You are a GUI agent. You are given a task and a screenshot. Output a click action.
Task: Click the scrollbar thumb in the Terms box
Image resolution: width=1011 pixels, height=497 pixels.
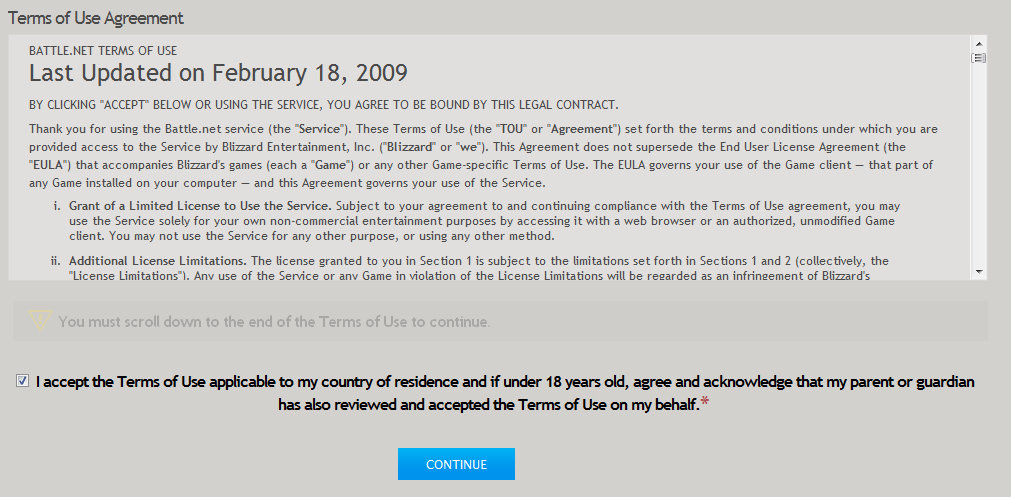tap(979, 58)
